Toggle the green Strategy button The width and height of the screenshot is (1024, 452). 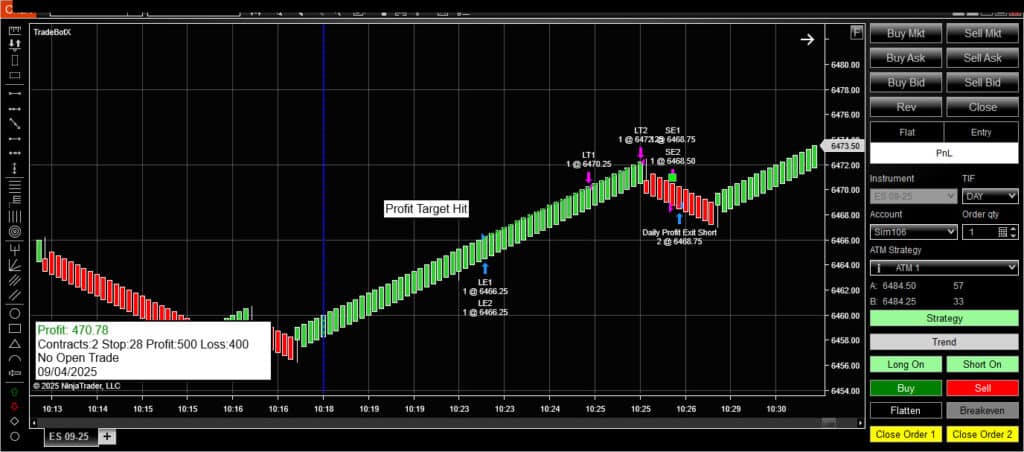click(944, 318)
